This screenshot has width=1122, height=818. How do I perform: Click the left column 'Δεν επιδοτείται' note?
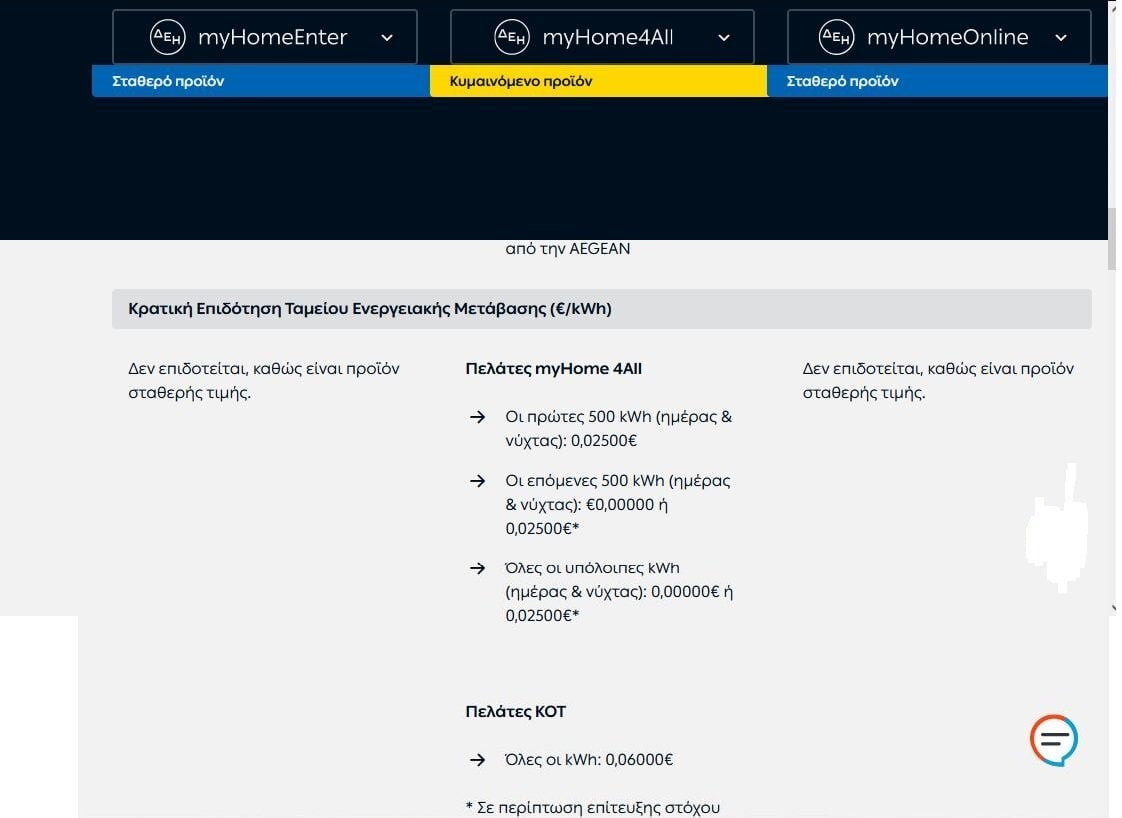point(263,381)
